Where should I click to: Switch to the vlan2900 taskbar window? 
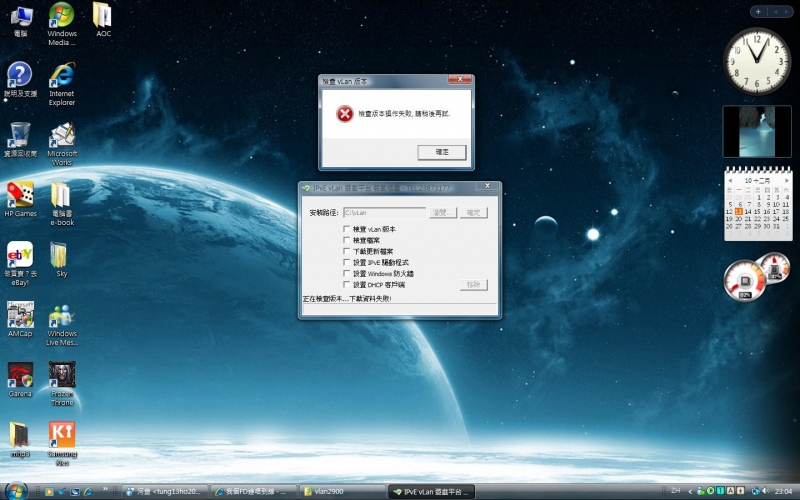point(342,492)
